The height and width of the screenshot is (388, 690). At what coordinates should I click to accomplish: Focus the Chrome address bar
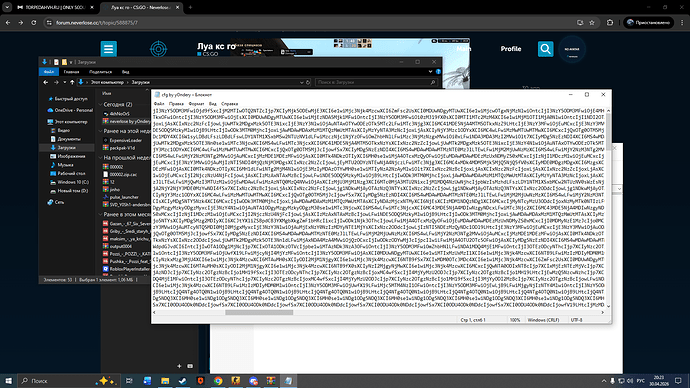click(x=308, y=22)
